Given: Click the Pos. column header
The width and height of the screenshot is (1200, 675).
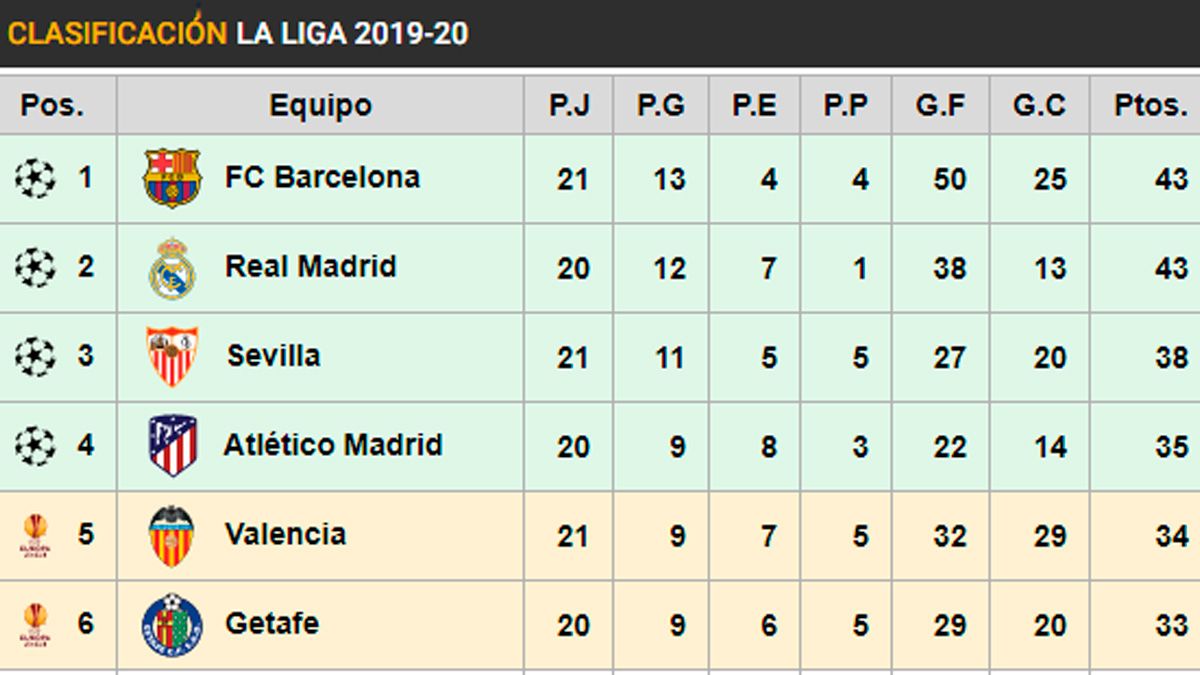Looking at the screenshot, I should pos(53,105).
